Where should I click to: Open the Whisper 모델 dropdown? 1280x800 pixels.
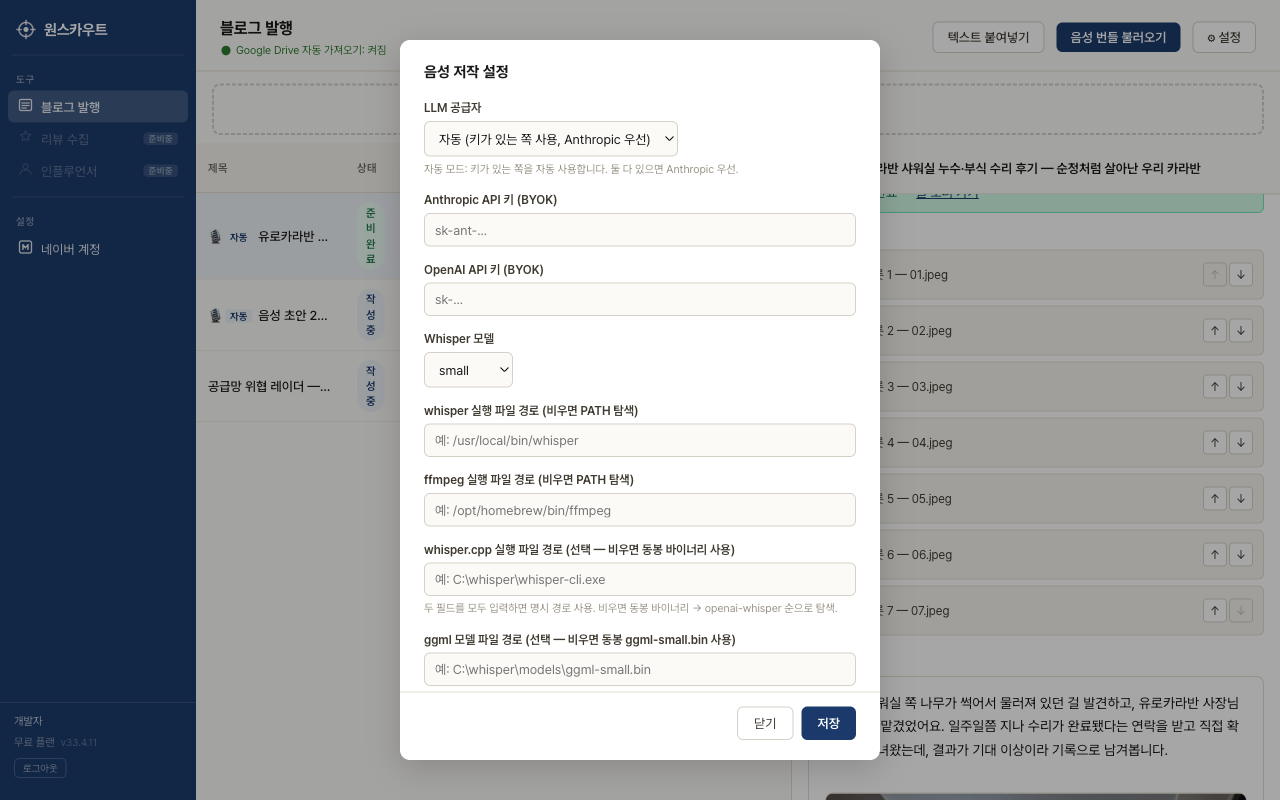(468, 370)
